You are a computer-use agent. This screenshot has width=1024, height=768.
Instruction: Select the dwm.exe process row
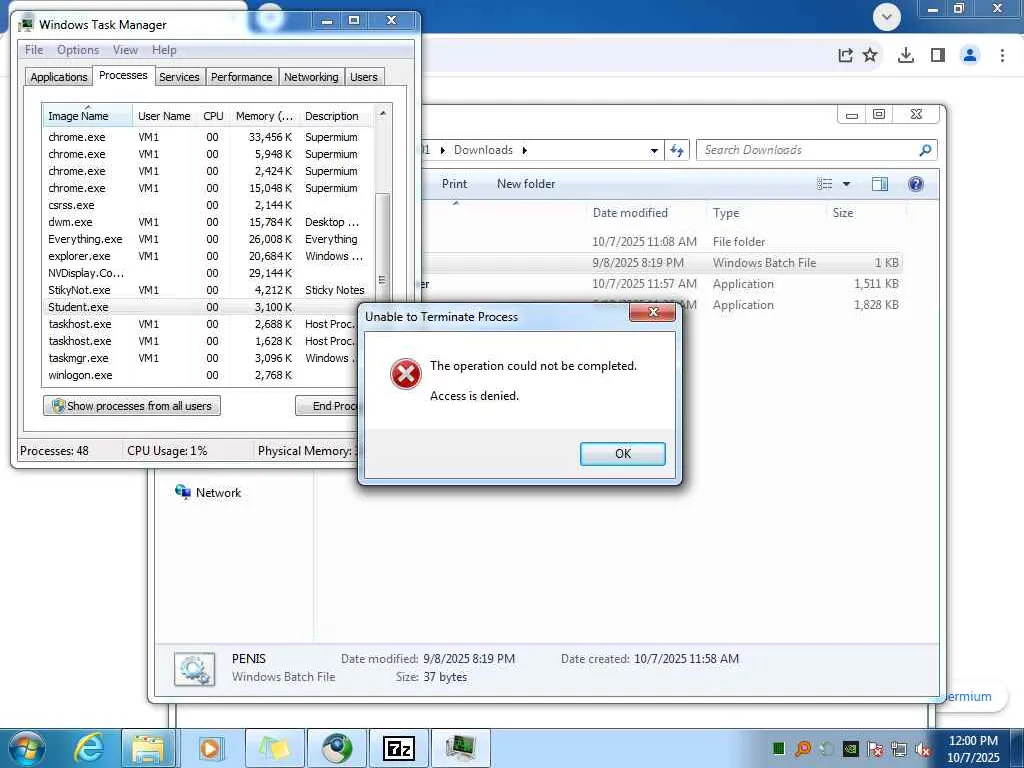tap(208, 222)
